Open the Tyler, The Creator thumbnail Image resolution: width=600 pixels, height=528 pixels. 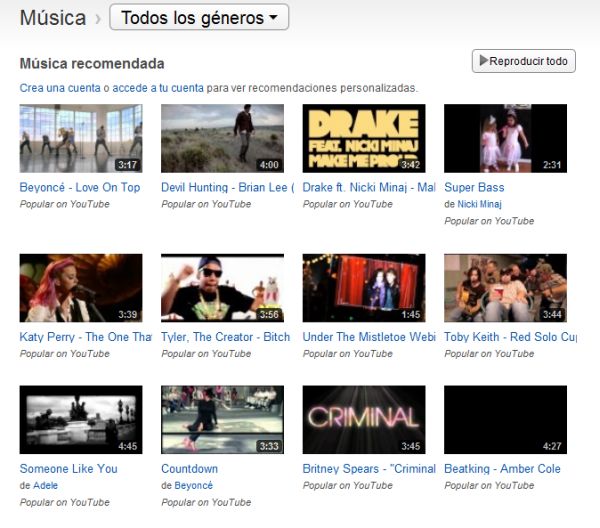[222, 288]
